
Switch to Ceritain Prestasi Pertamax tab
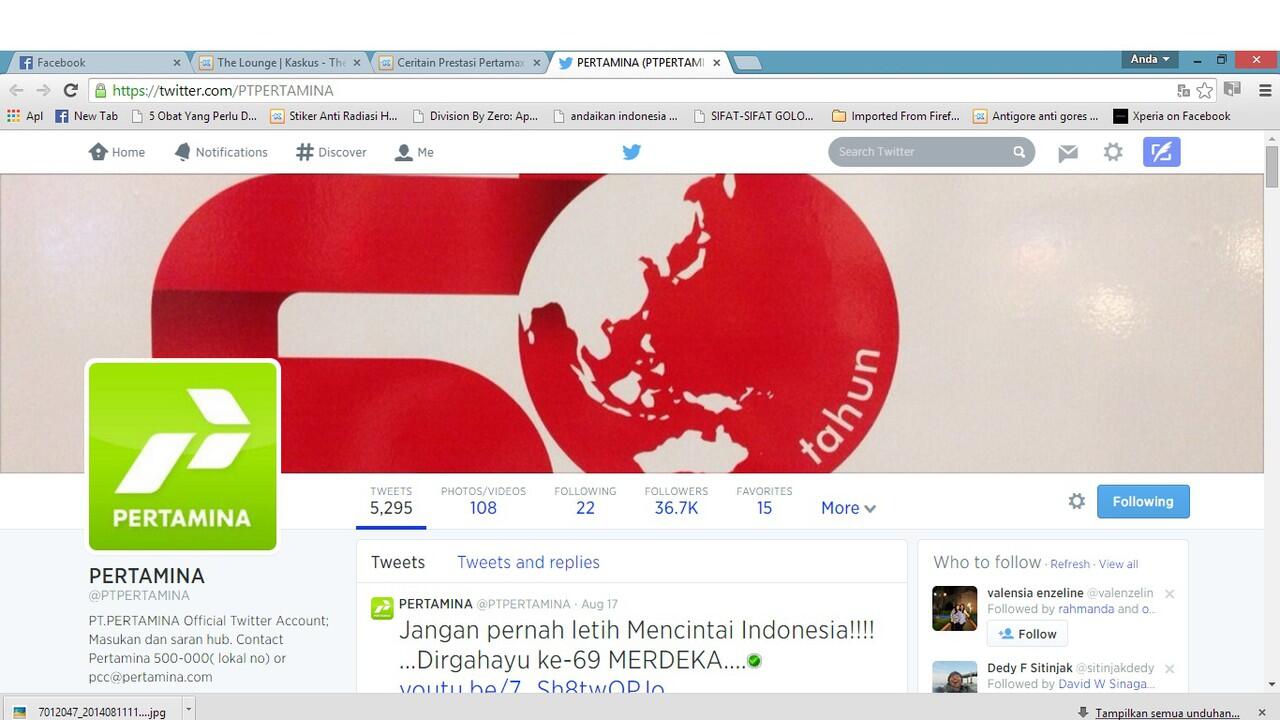458,62
